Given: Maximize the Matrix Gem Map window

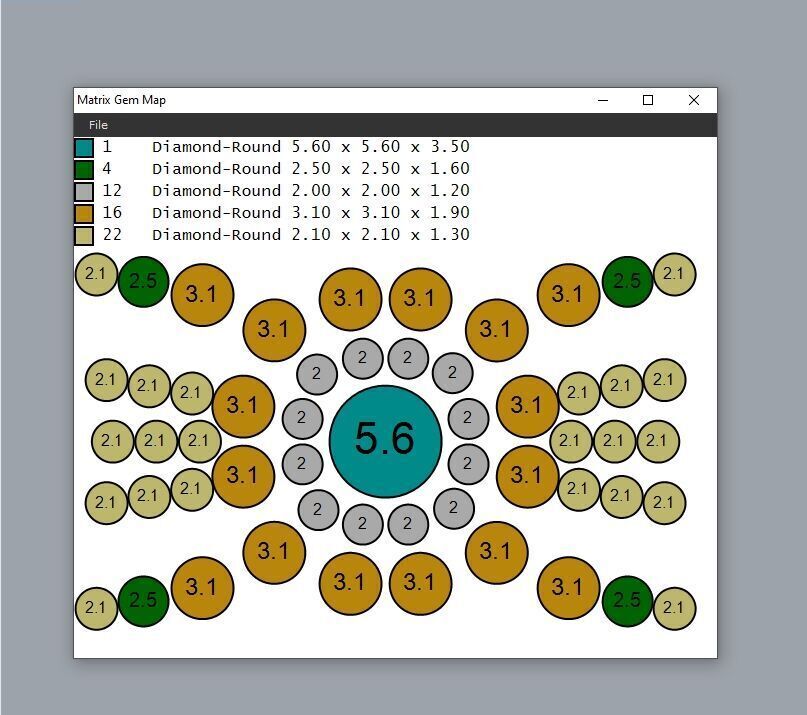Looking at the screenshot, I should coord(648,100).
